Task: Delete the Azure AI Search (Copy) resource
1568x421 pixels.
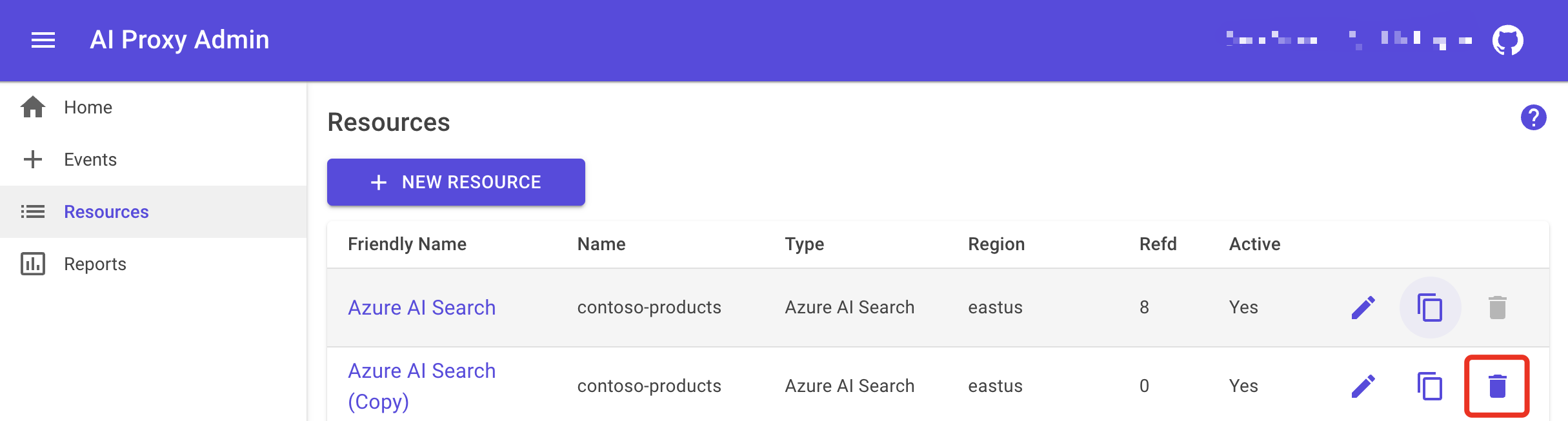Action: click(x=1497, y=386)
